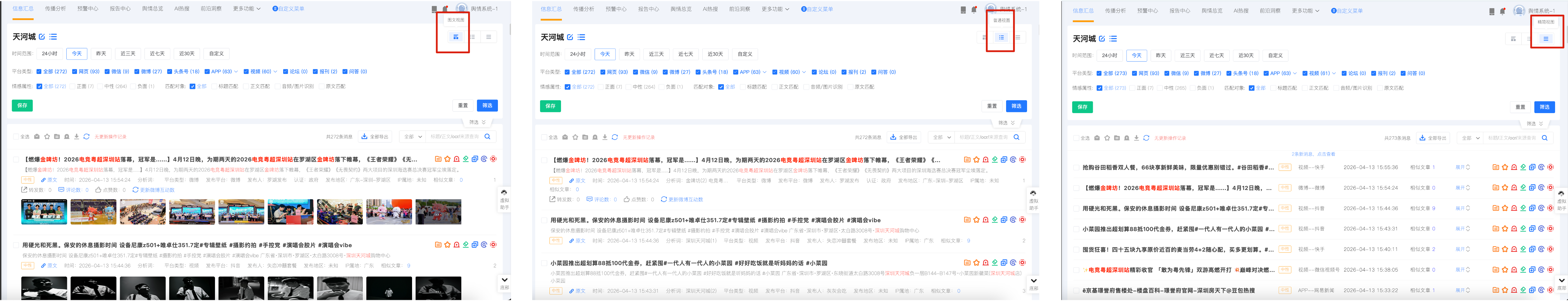Click the 标题/正文/ocr search field, right panel
Viewport: 1568px width, 301px height.
[x=1512, y=138]
